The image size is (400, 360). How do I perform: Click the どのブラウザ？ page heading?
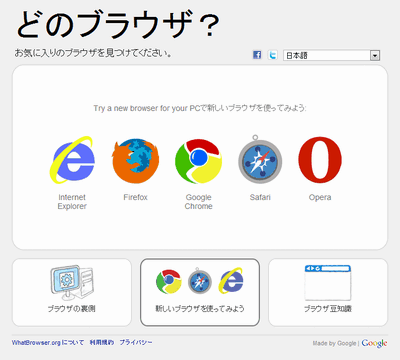pyautogui.click(x=118, y=24)
